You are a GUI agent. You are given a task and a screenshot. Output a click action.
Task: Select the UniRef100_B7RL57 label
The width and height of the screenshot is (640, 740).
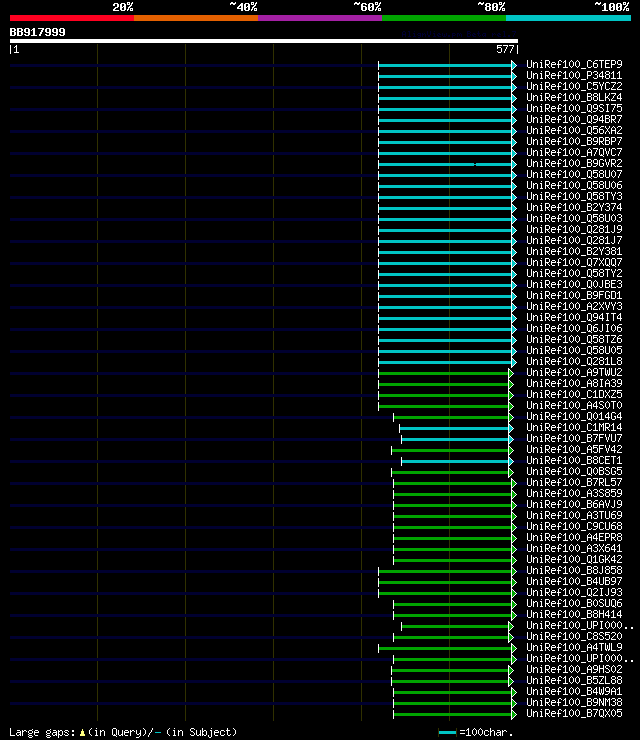point(574,483)
